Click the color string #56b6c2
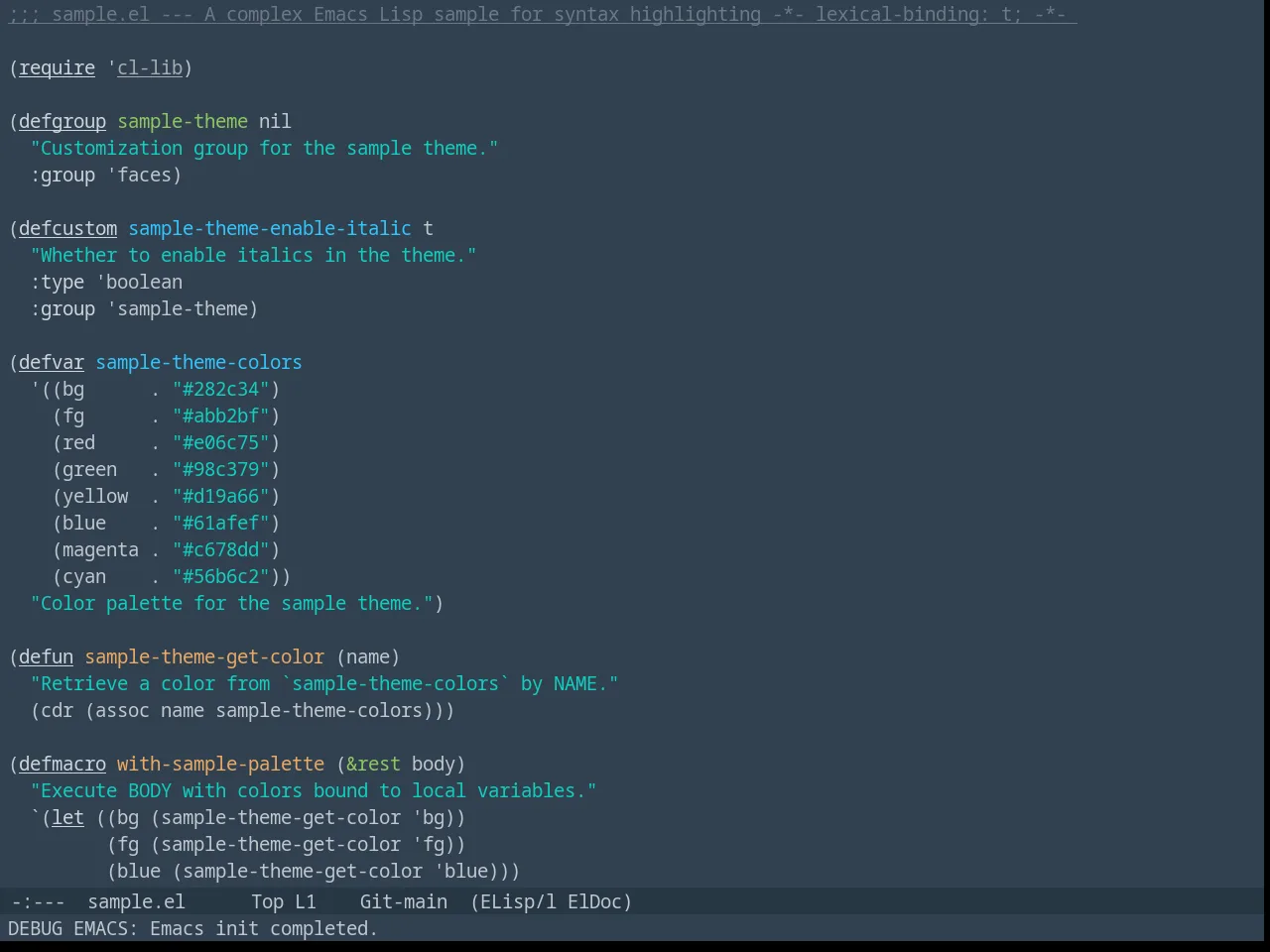Image resolution: width=1270 pixels, height=952 pixels. tap(221, 576)
